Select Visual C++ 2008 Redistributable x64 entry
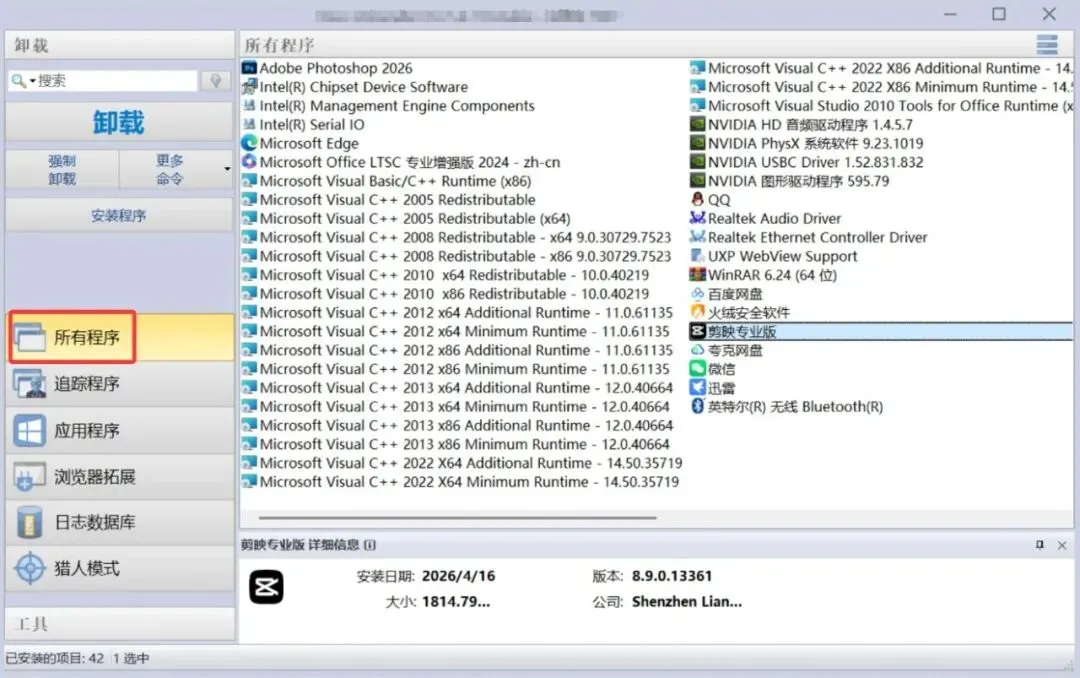The height and width of the screenshot is (678, 1080). (457, 237)
